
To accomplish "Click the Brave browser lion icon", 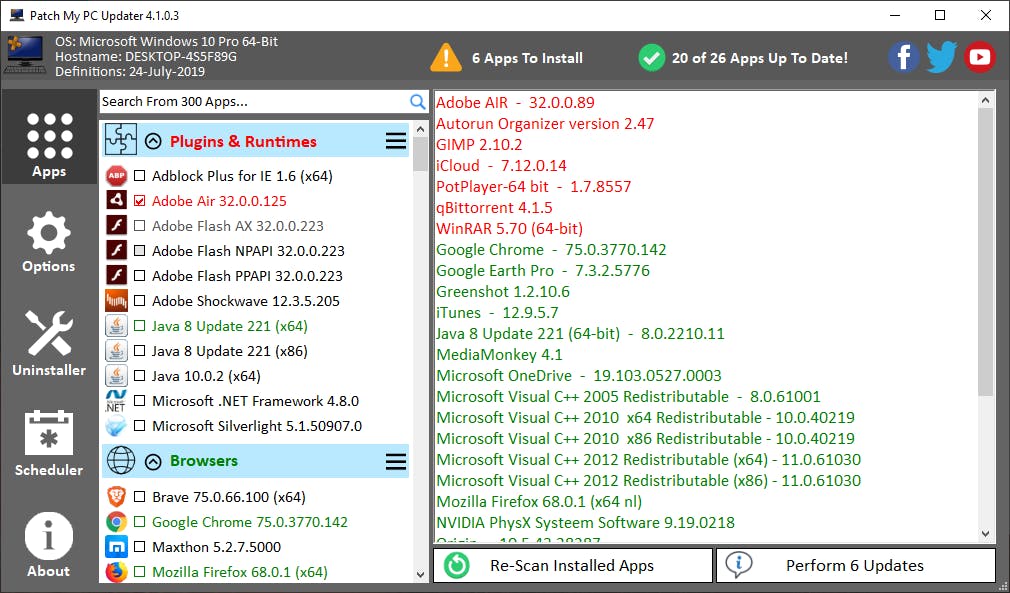I will click(x=117, y=497).
